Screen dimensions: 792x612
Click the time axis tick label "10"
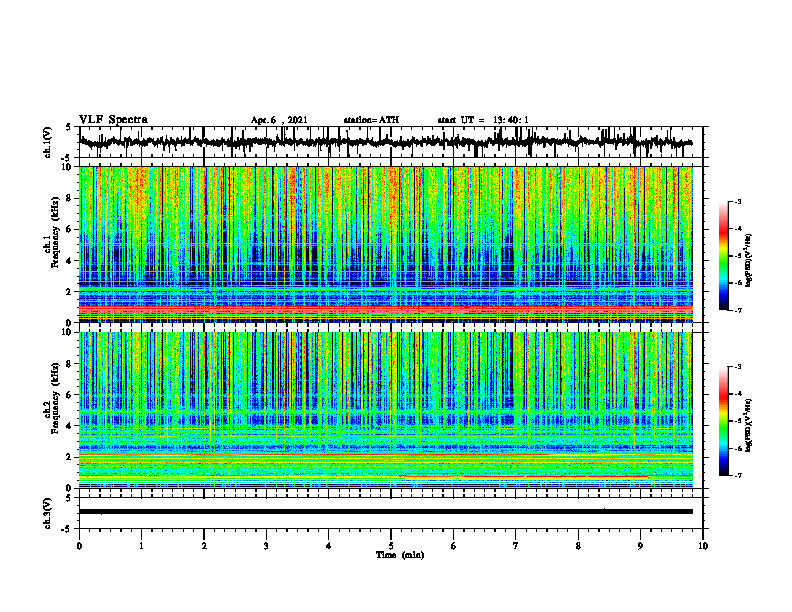(x=703, y=546)
